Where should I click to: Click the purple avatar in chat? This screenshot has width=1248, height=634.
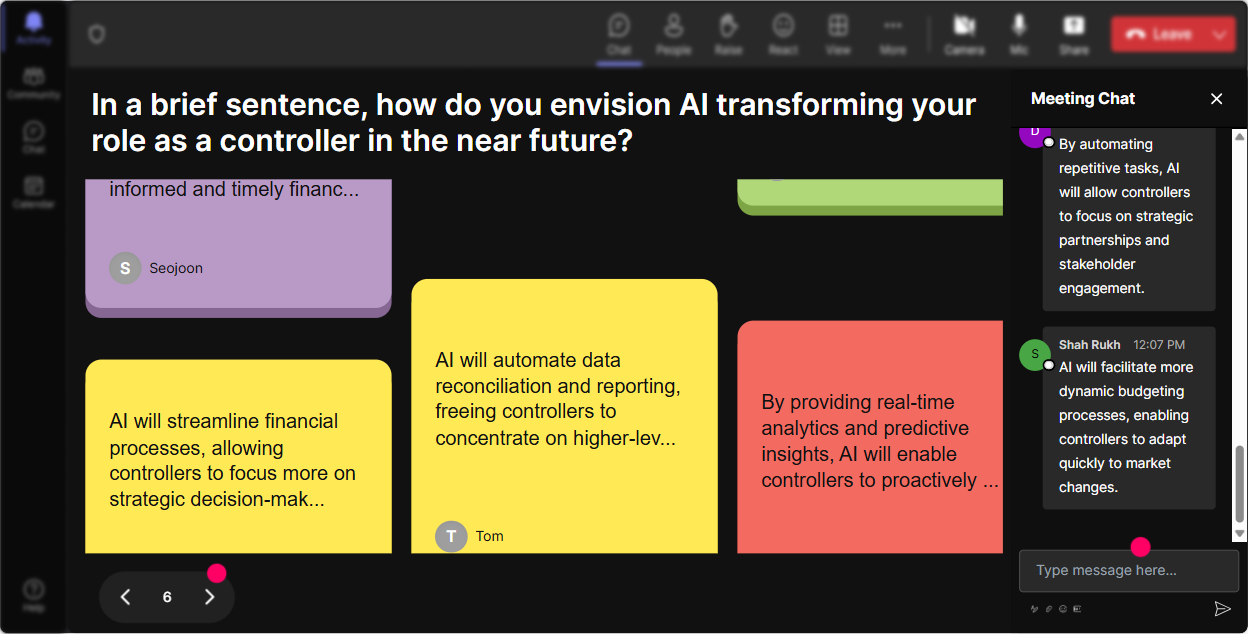coord(1035,137)
